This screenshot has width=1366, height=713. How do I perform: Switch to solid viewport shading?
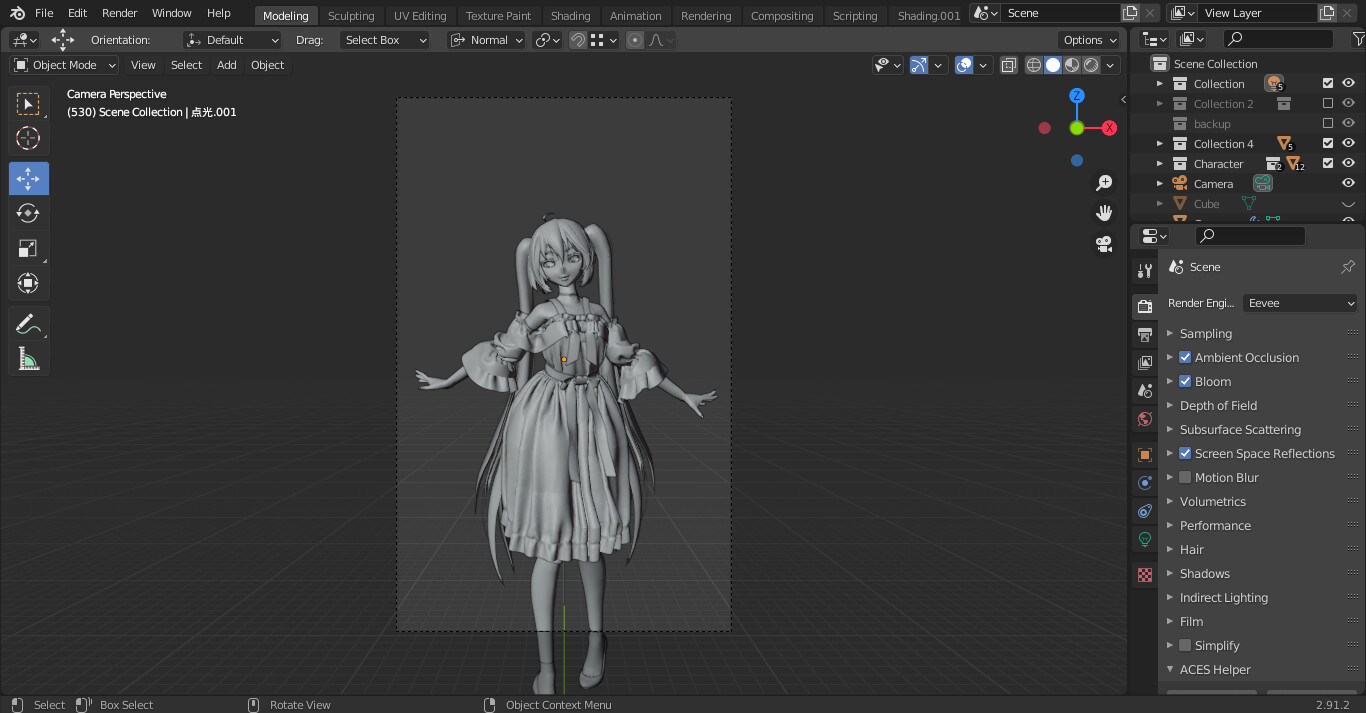coord(1053,65)
